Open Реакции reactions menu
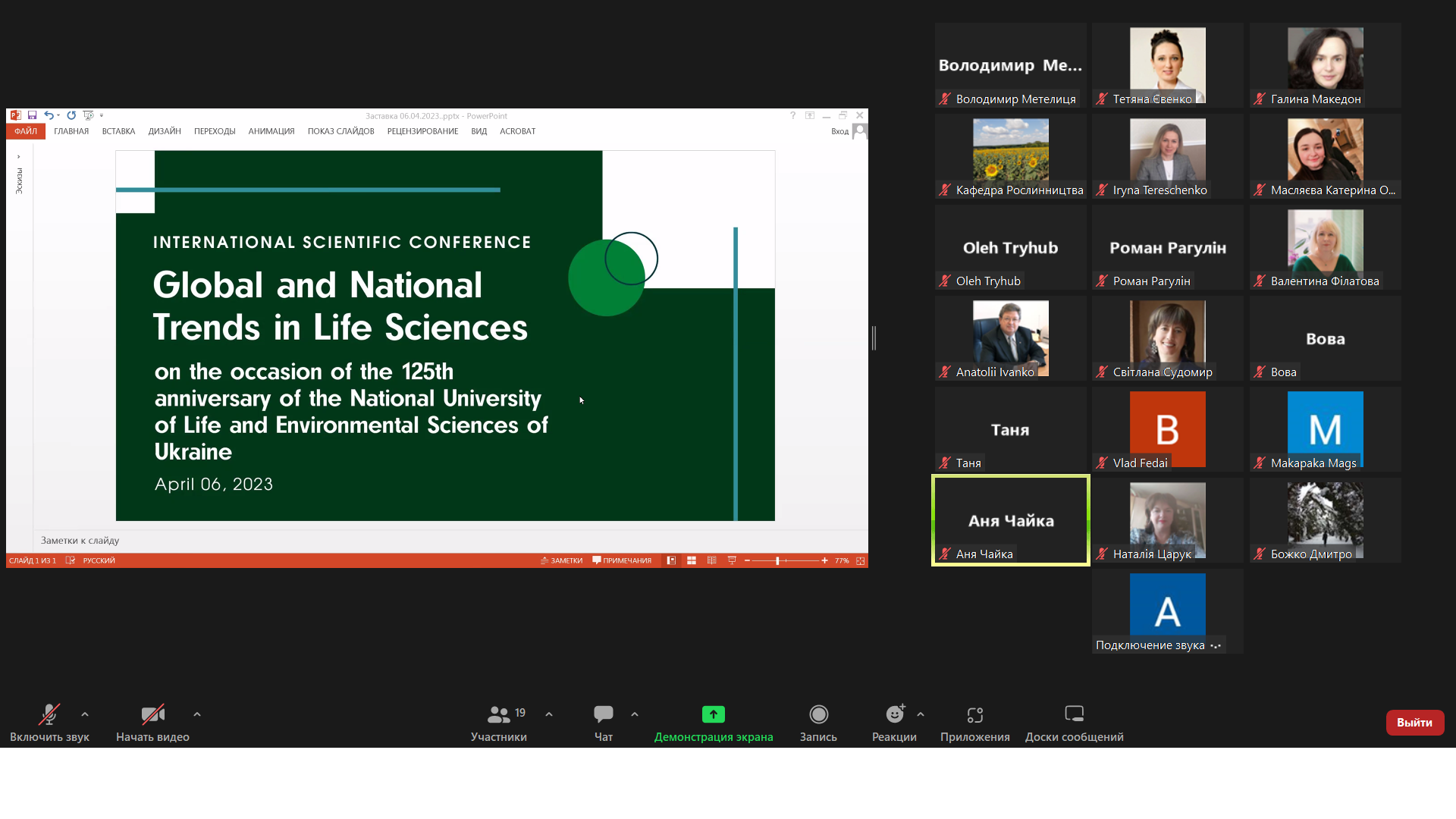Screen dimensions: 1456x819 click(894, 723)
